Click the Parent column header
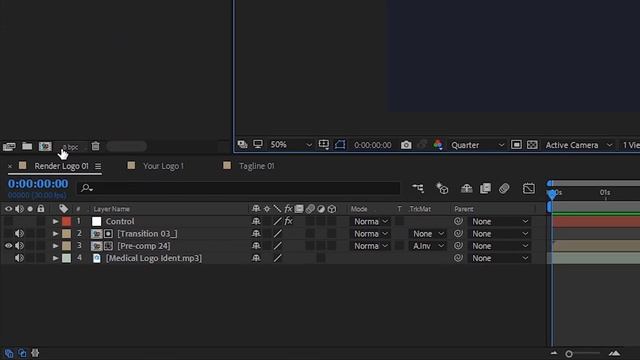 coord(464,209)
